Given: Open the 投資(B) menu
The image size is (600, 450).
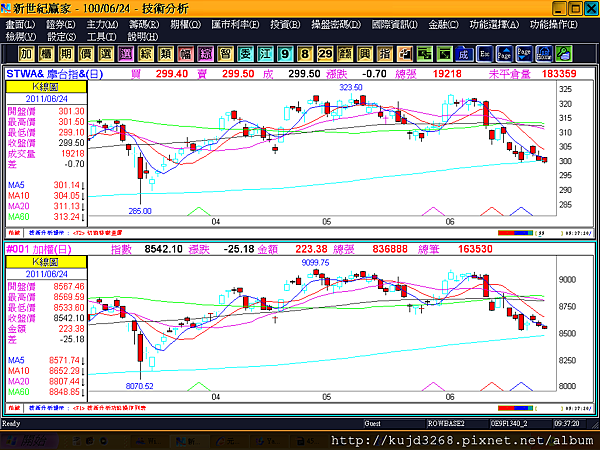Looking at the screenshot, I should (x=285, y=24).
